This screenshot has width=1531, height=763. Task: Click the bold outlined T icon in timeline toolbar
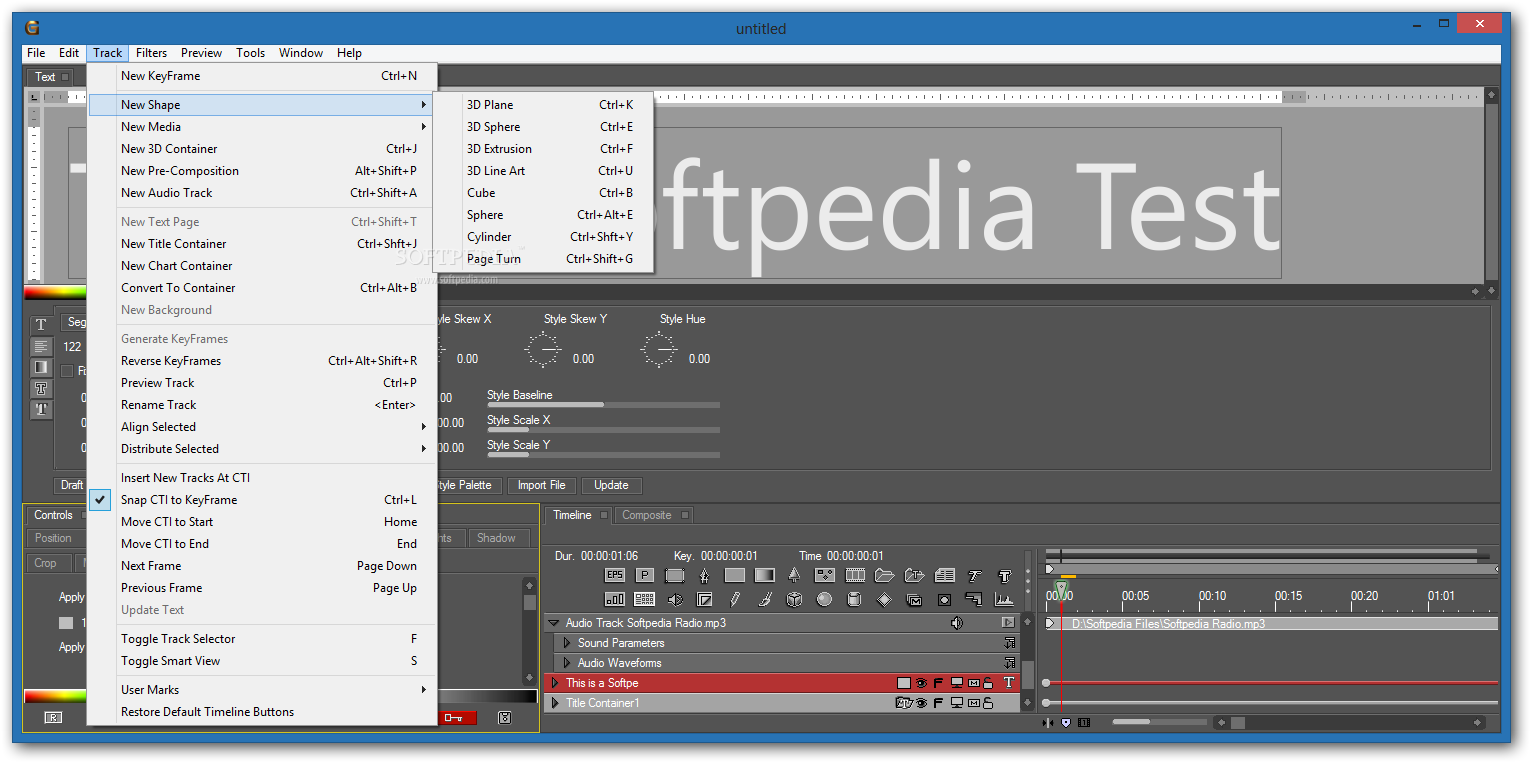[1005, 575]
